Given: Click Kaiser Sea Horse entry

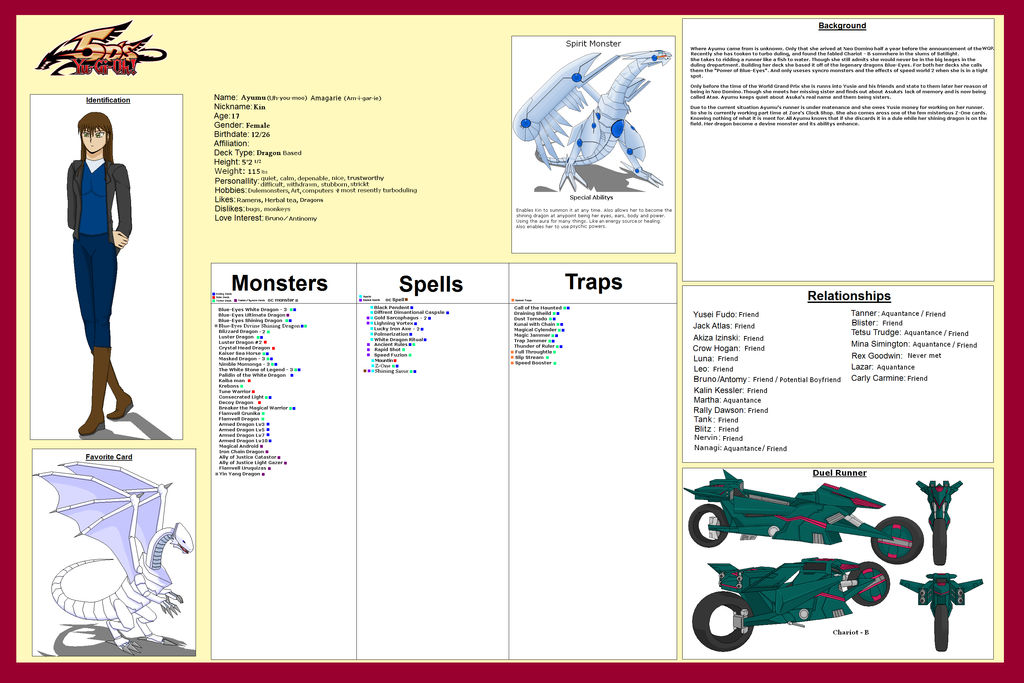Looking at the screenshot, I should tap(242, 353).
